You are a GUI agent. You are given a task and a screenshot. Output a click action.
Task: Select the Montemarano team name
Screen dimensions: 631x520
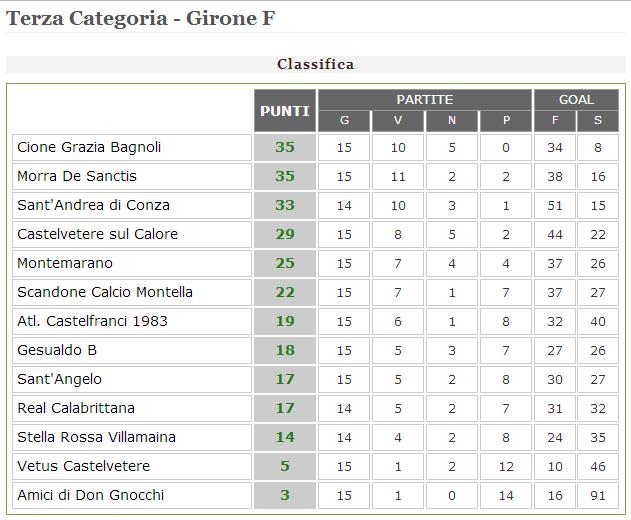[x=65, y=263]
